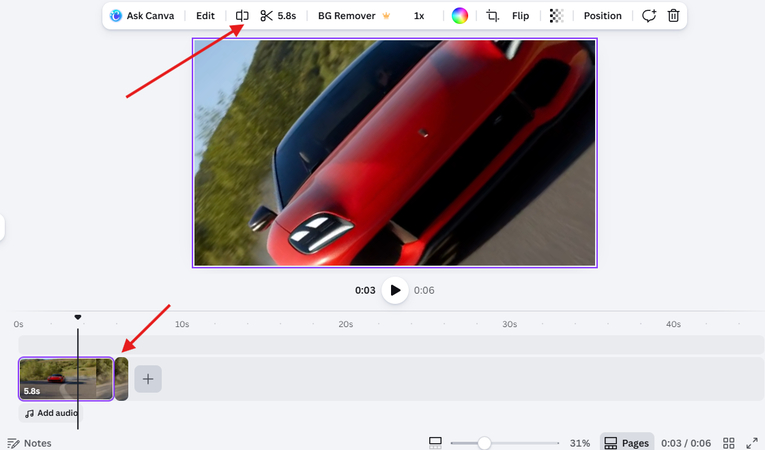Add a comment with the bubble icon
The width and height of the screenshot is (765, 450).
pyautogui.click(x=648, y=16)
